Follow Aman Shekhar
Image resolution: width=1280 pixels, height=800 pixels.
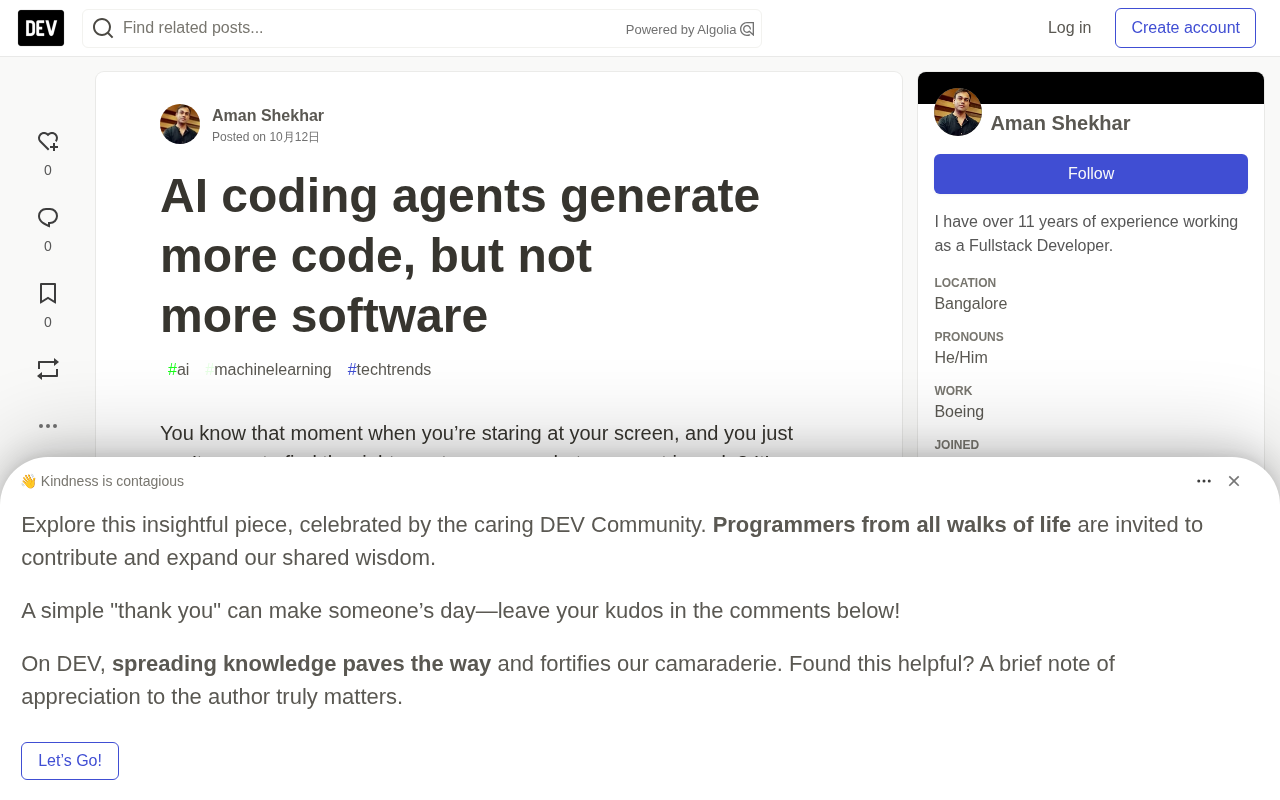click(1091, 174)
